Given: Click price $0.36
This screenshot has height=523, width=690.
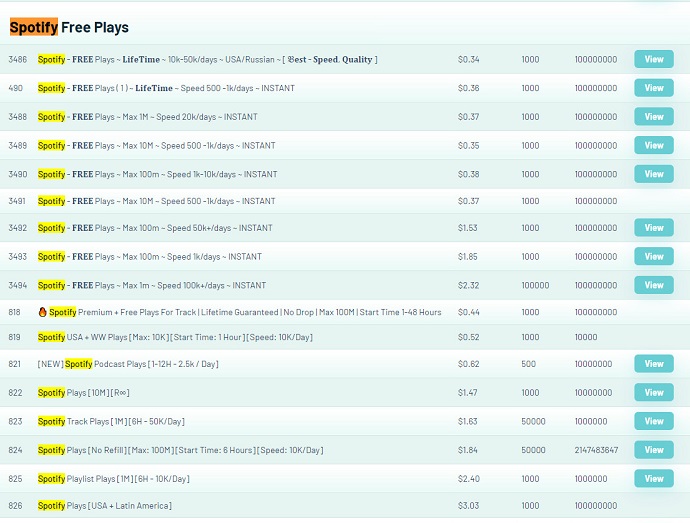Looking at the screenshot, I should [x=469, y=88].
